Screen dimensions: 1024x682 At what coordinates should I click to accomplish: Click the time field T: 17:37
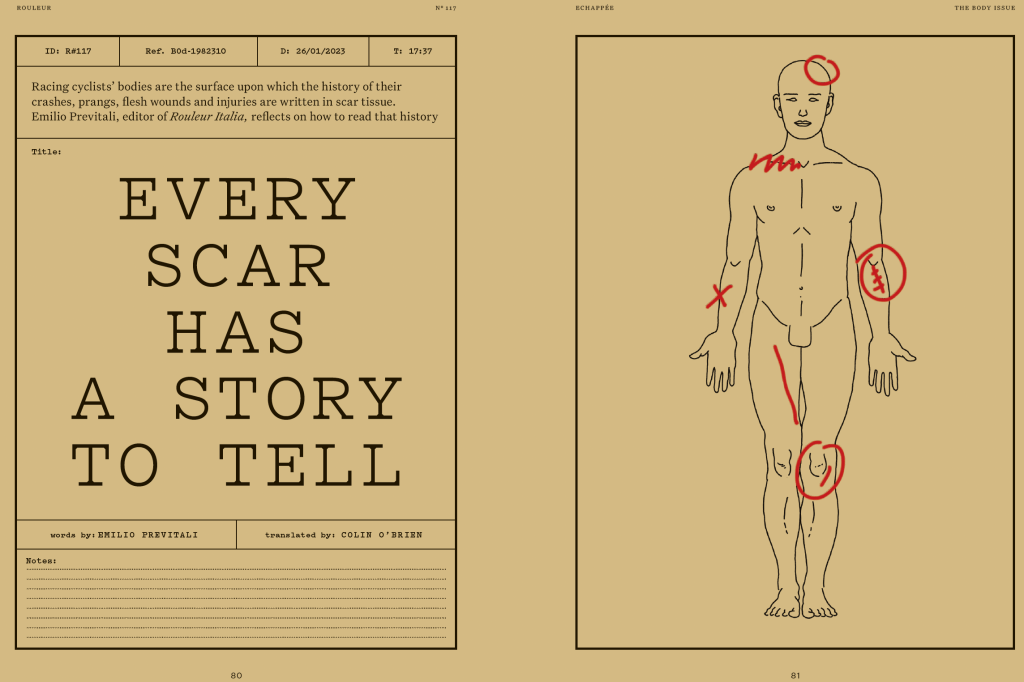point(412,51)
